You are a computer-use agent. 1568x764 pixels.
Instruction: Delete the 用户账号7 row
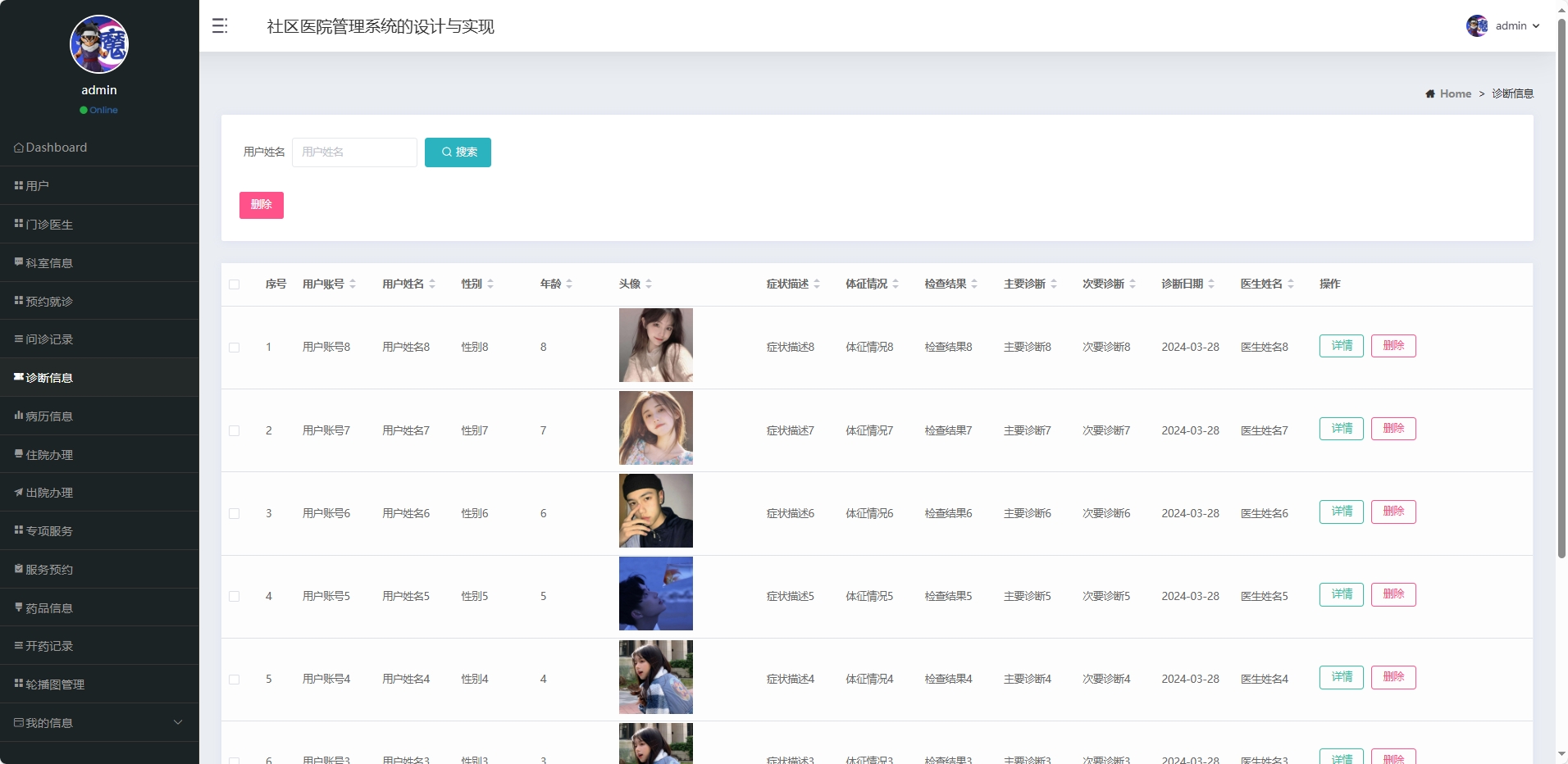tap(1393, 429)
